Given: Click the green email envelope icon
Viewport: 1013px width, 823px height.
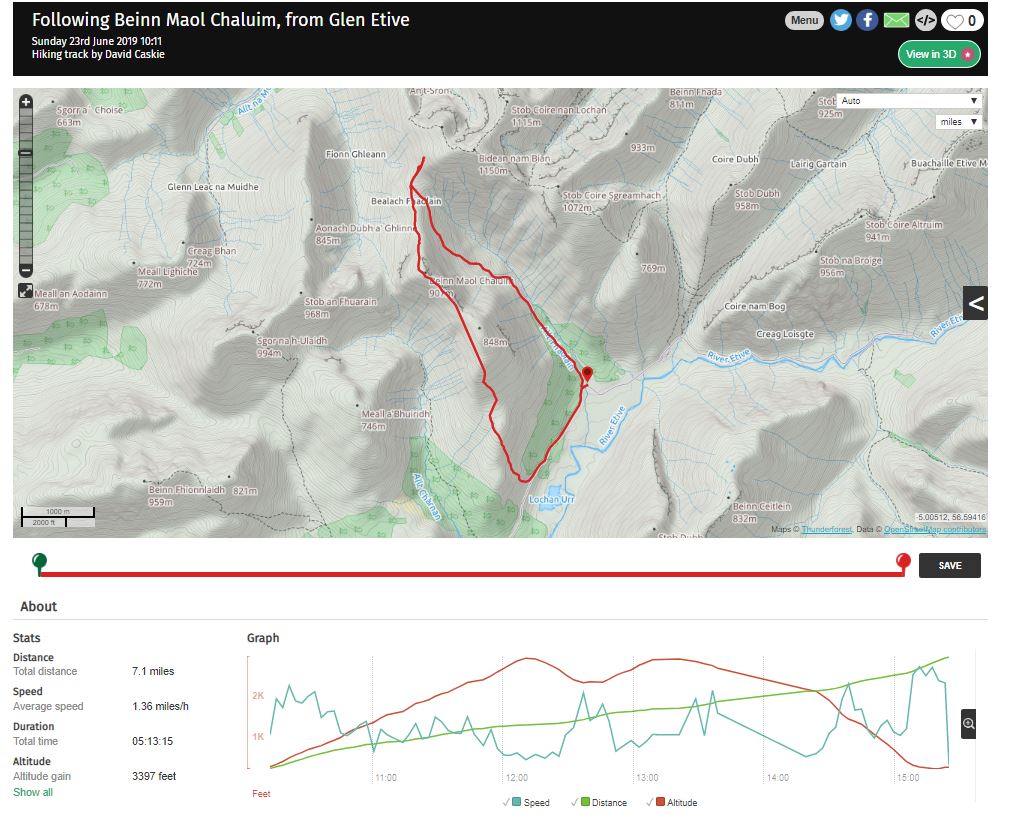Looking at the screenshot, I should click(x=897, y=20).
